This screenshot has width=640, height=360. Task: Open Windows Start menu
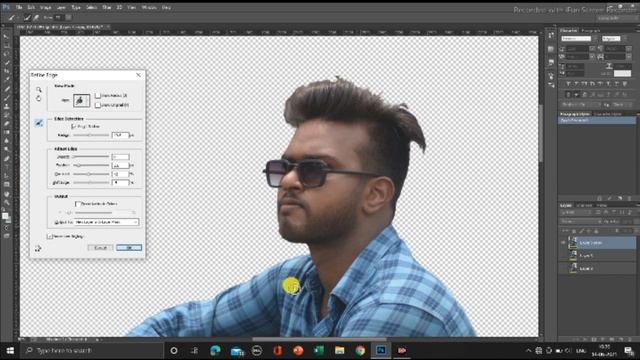[x=10, y=351]
